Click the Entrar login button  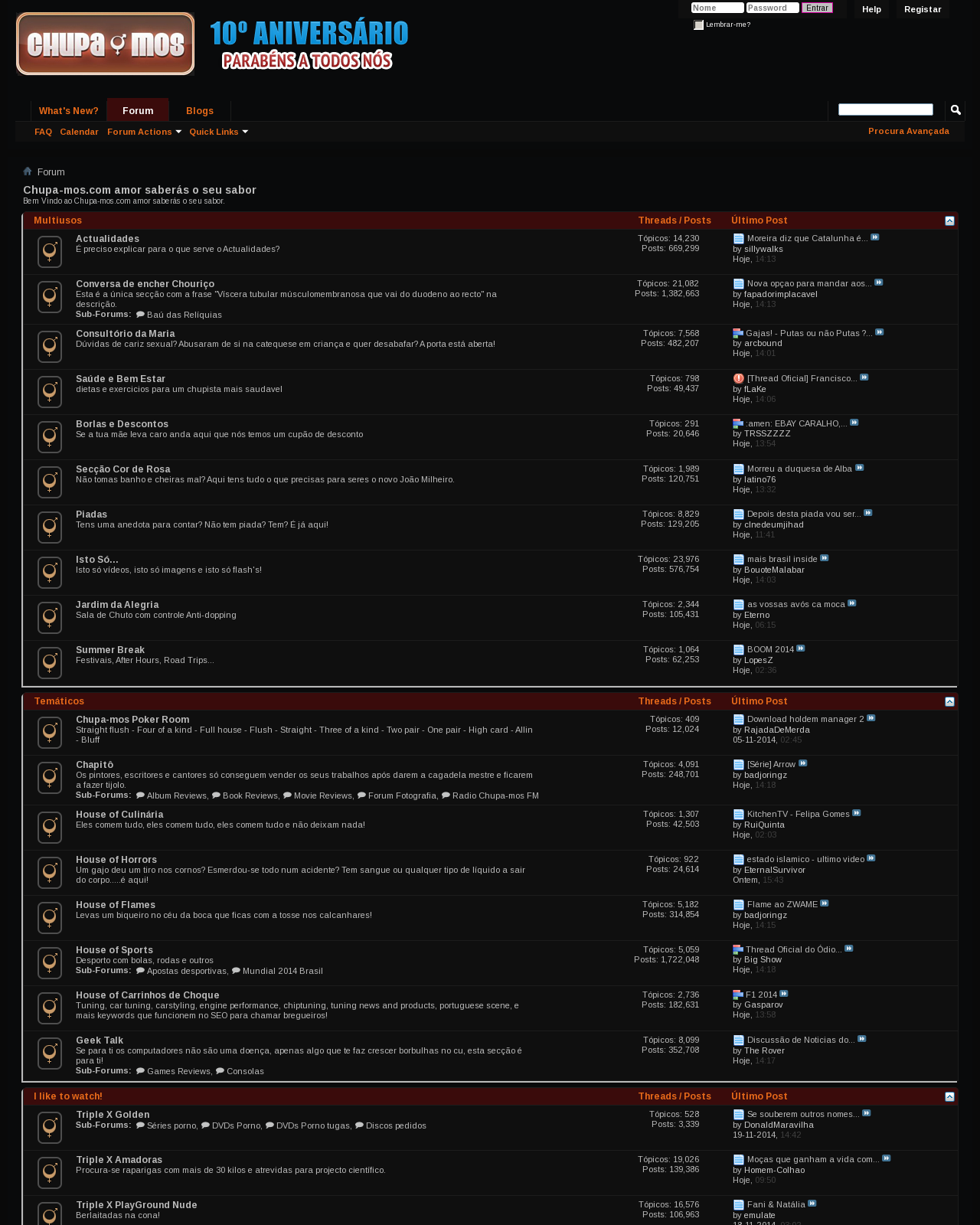point(817,8)
